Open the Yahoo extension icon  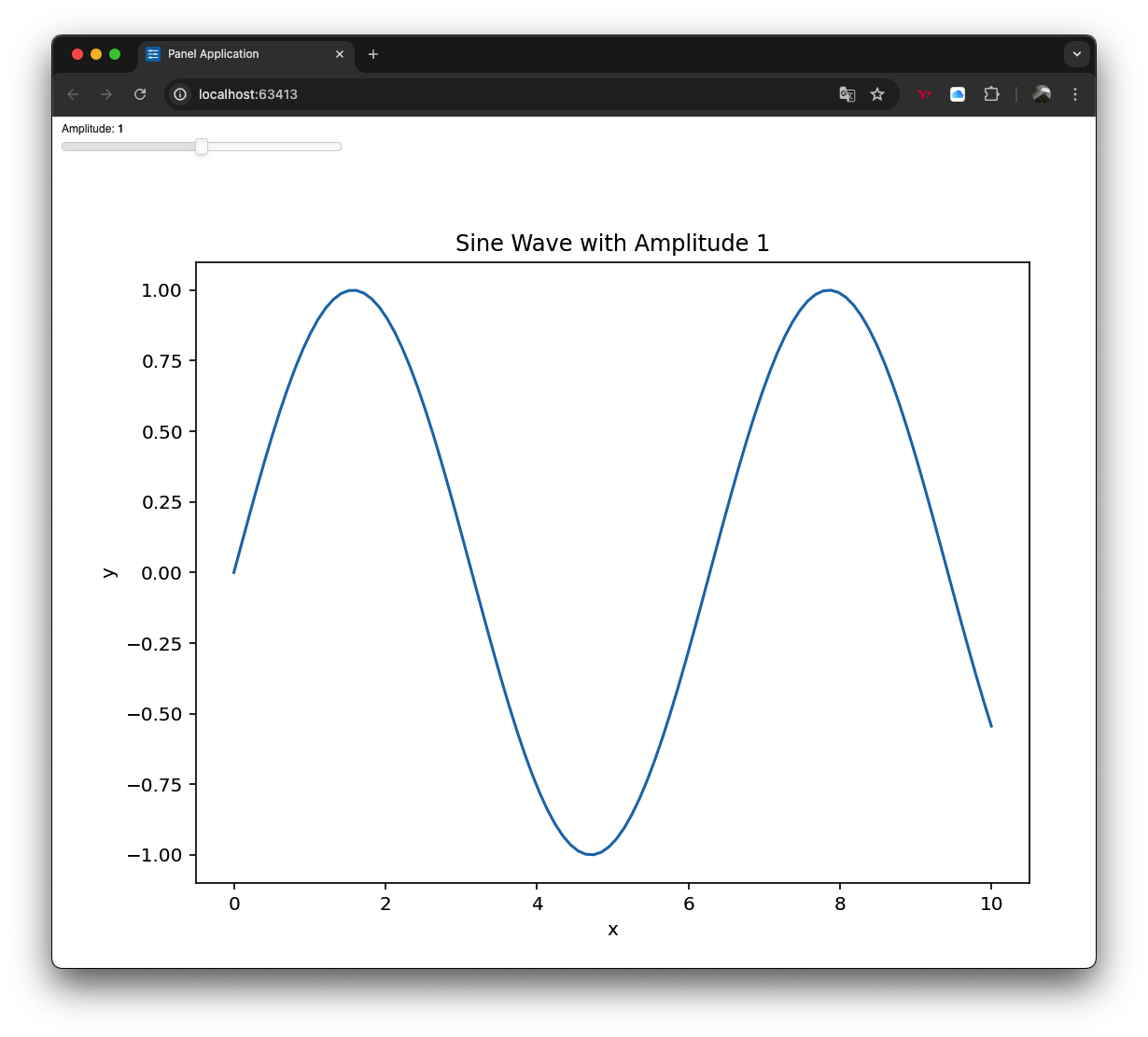(924, 94)
